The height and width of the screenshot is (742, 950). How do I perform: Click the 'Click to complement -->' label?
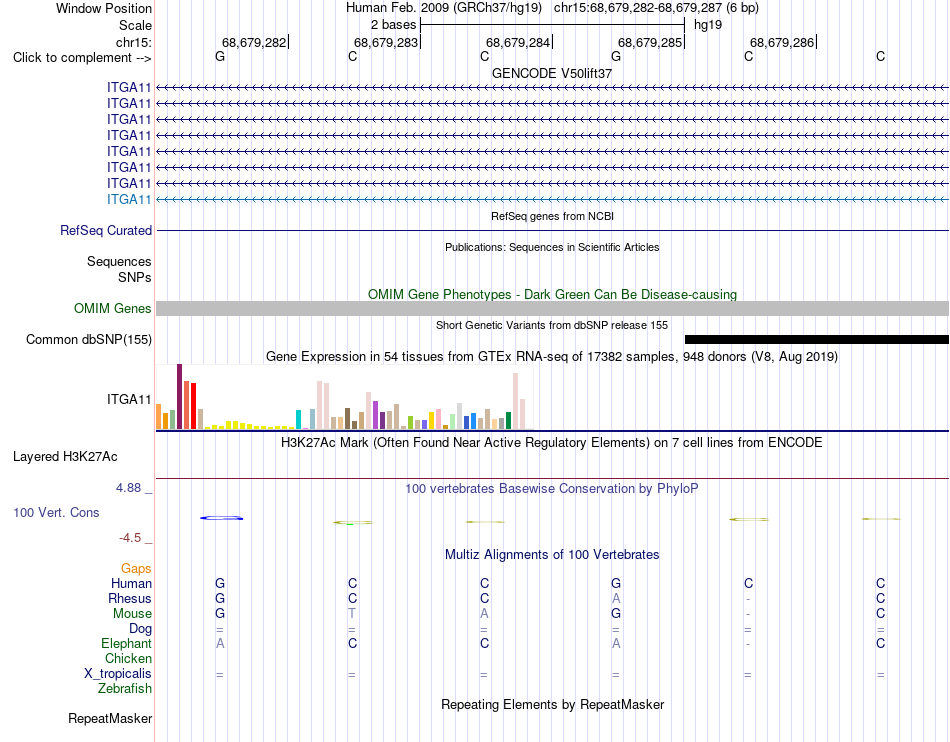(82, 58)
